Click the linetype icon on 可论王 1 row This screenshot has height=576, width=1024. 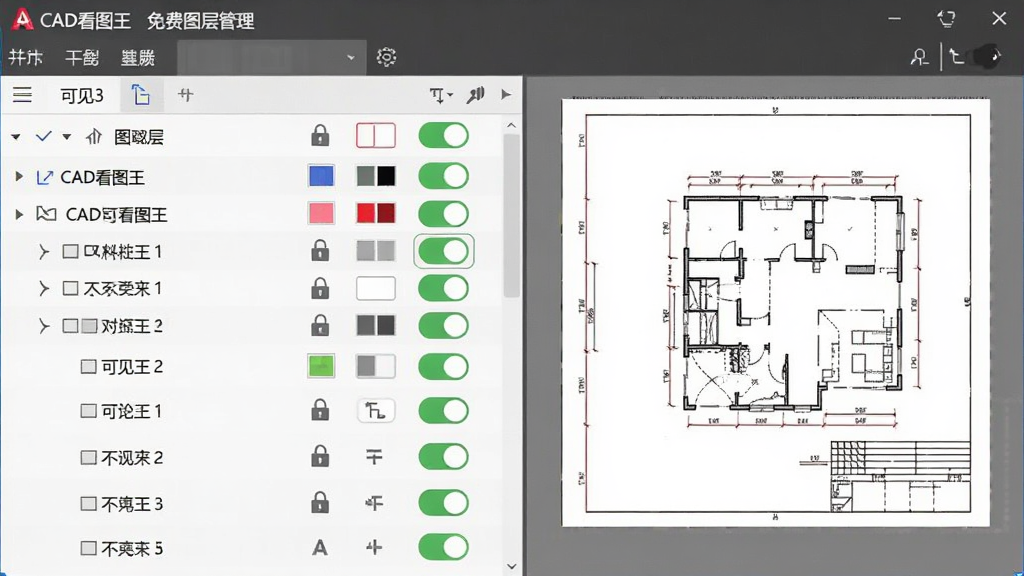(376, 411)
